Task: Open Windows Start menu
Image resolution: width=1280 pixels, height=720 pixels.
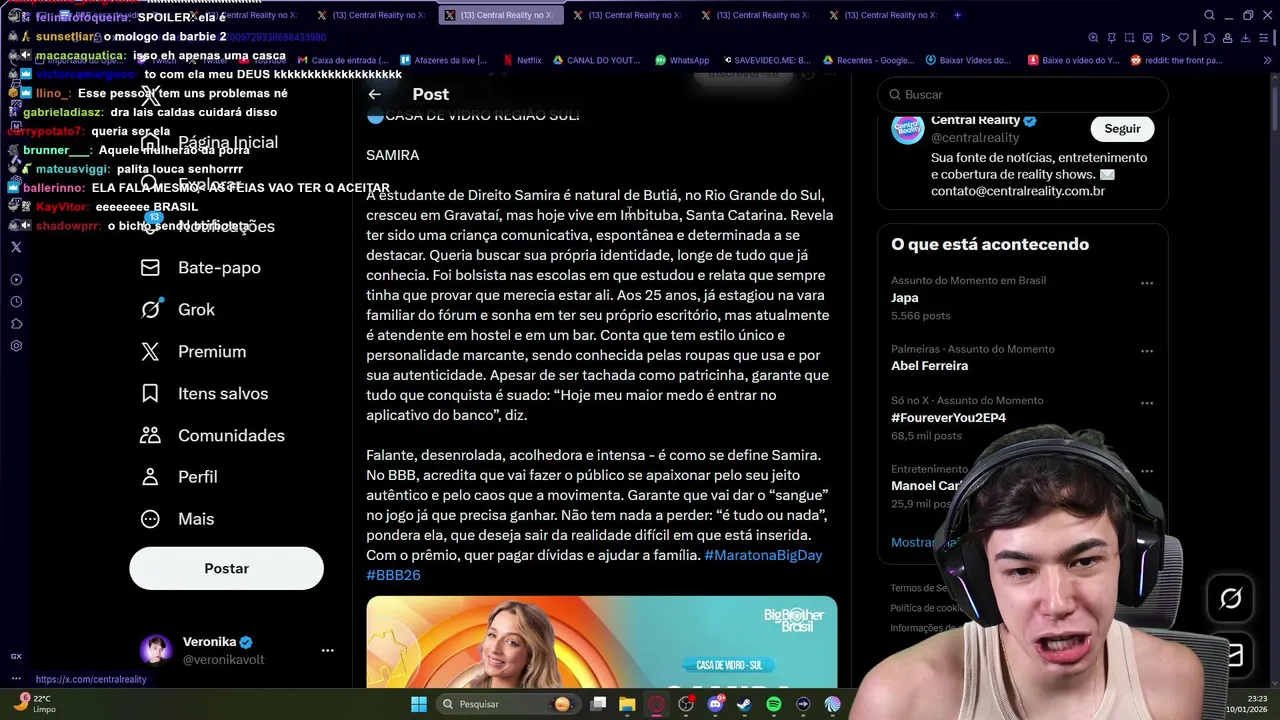Action: (419, 704)
